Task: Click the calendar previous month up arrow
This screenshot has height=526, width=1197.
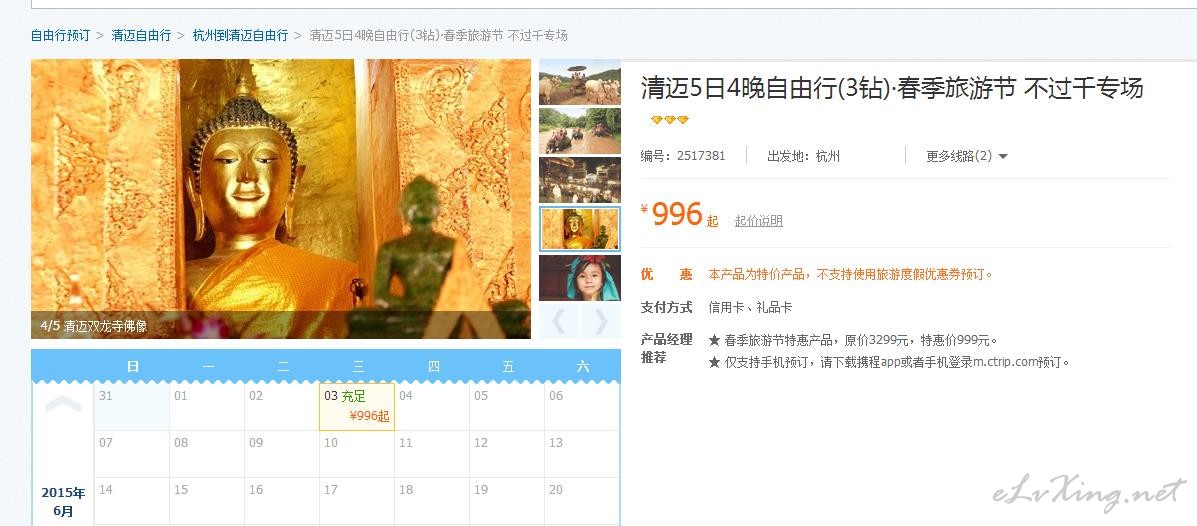Action: click(x=63, y=405)
